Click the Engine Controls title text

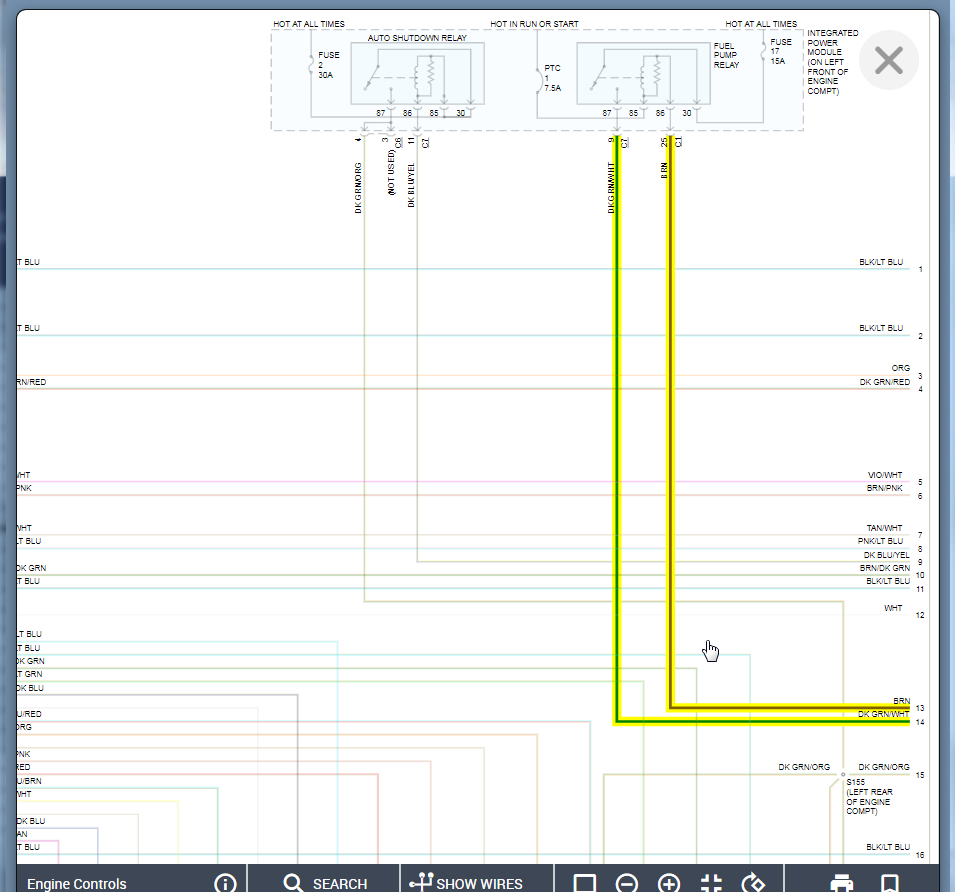pyautogui.click(x=77, y=883)
